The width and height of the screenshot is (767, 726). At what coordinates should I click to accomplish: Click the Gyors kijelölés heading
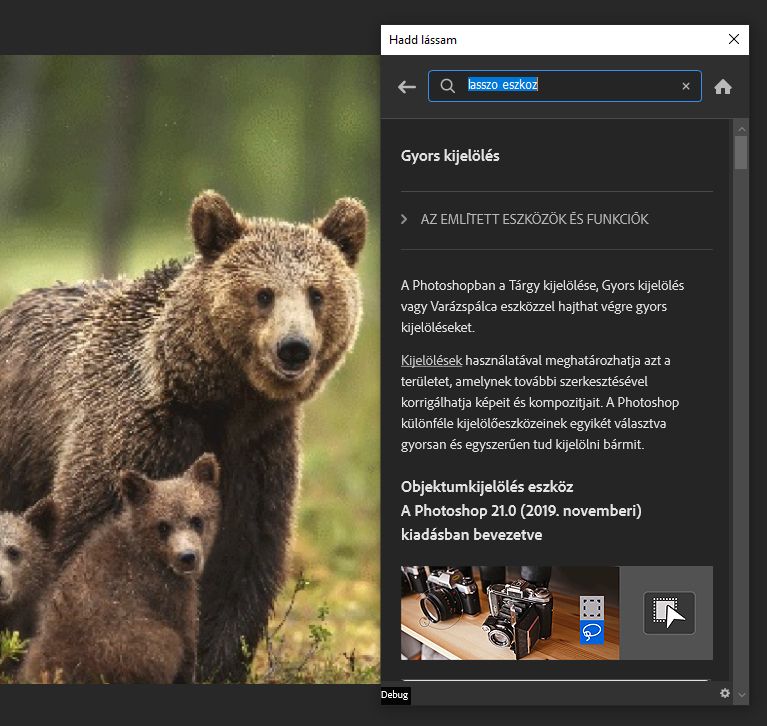(x=450, y=156)
